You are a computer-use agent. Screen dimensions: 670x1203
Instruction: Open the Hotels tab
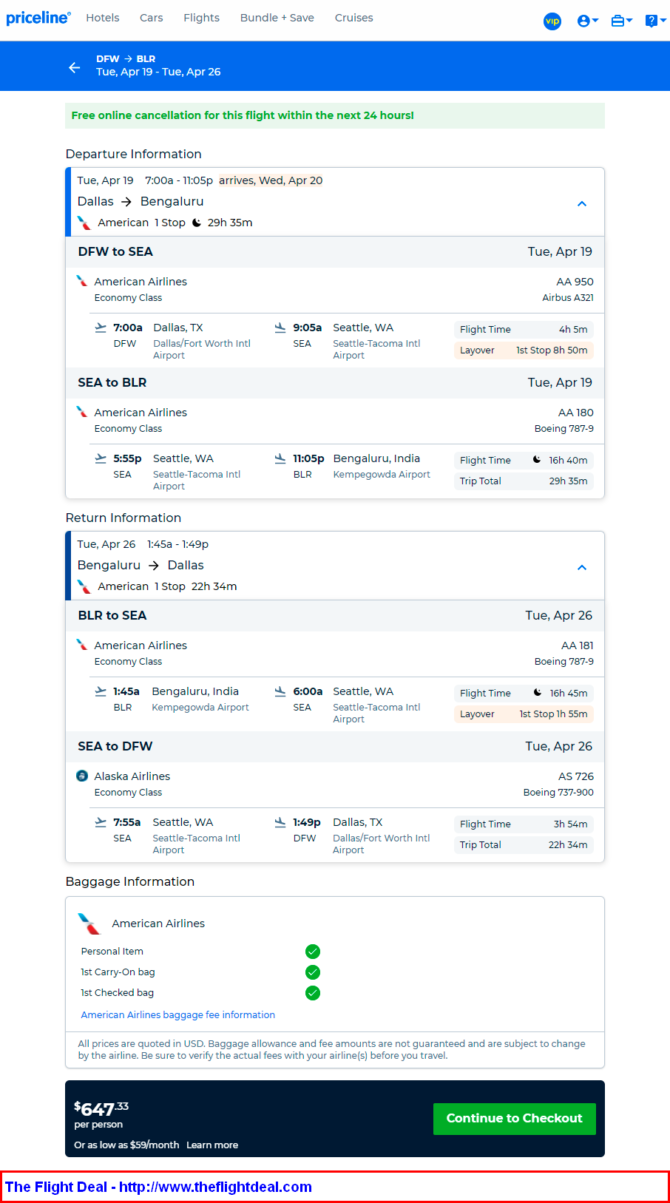pos(102,18)
